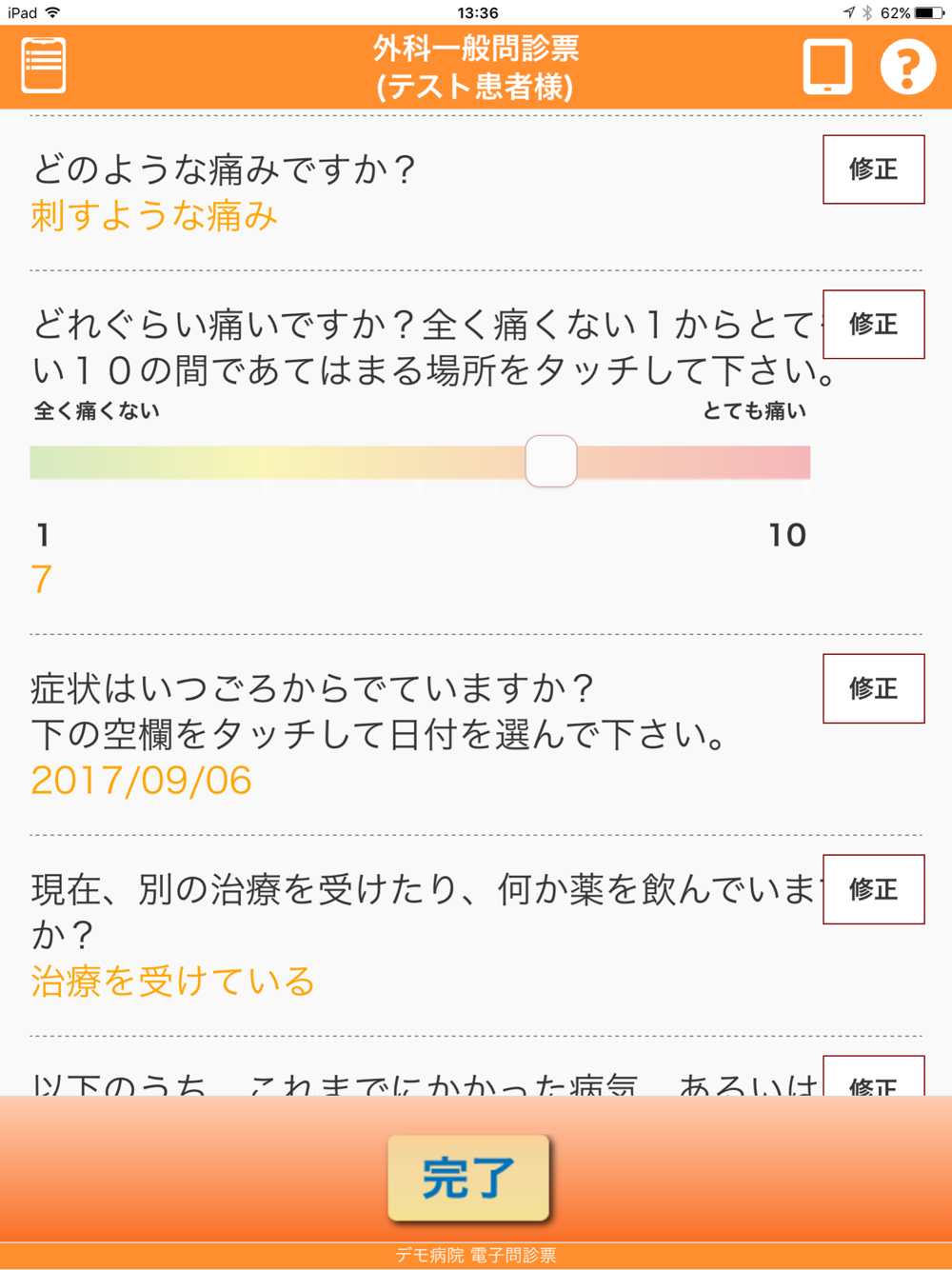Tap the red high-pain end of scale
Screen dimensions: 952x1270
[x=781, y=462]
